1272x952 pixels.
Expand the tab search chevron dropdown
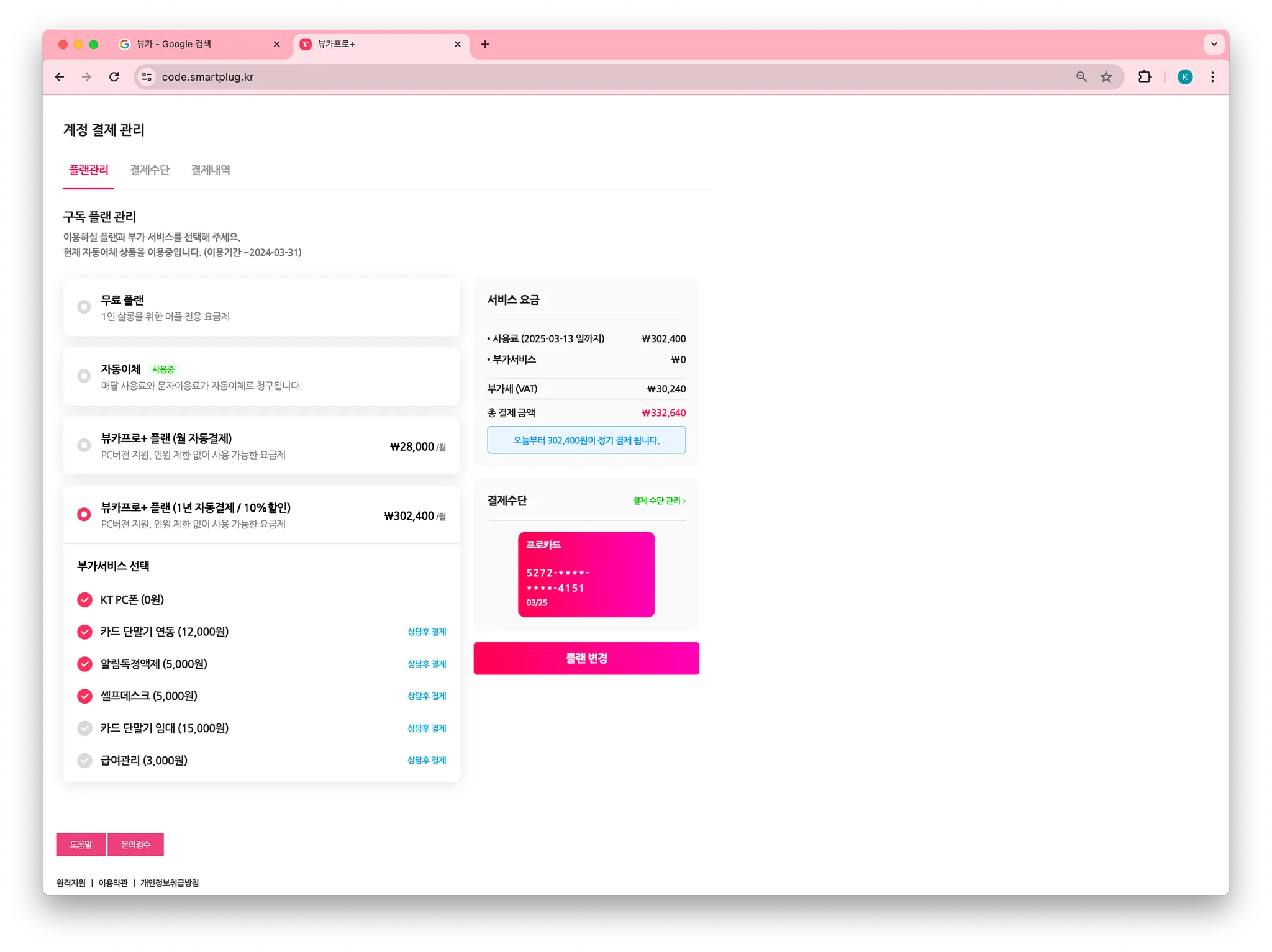coord(1214,44)
